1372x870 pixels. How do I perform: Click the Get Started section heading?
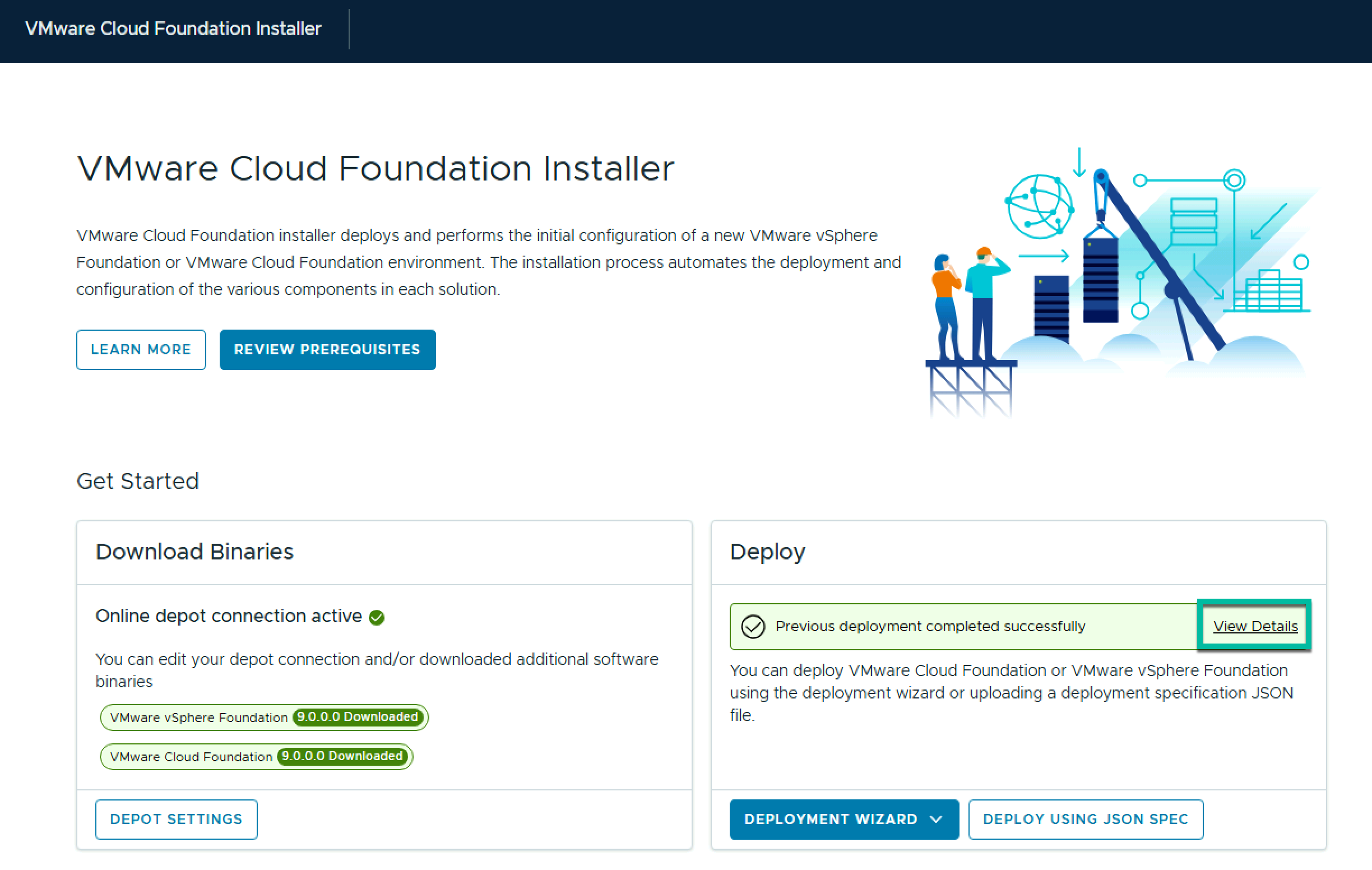tap(138, 481)
